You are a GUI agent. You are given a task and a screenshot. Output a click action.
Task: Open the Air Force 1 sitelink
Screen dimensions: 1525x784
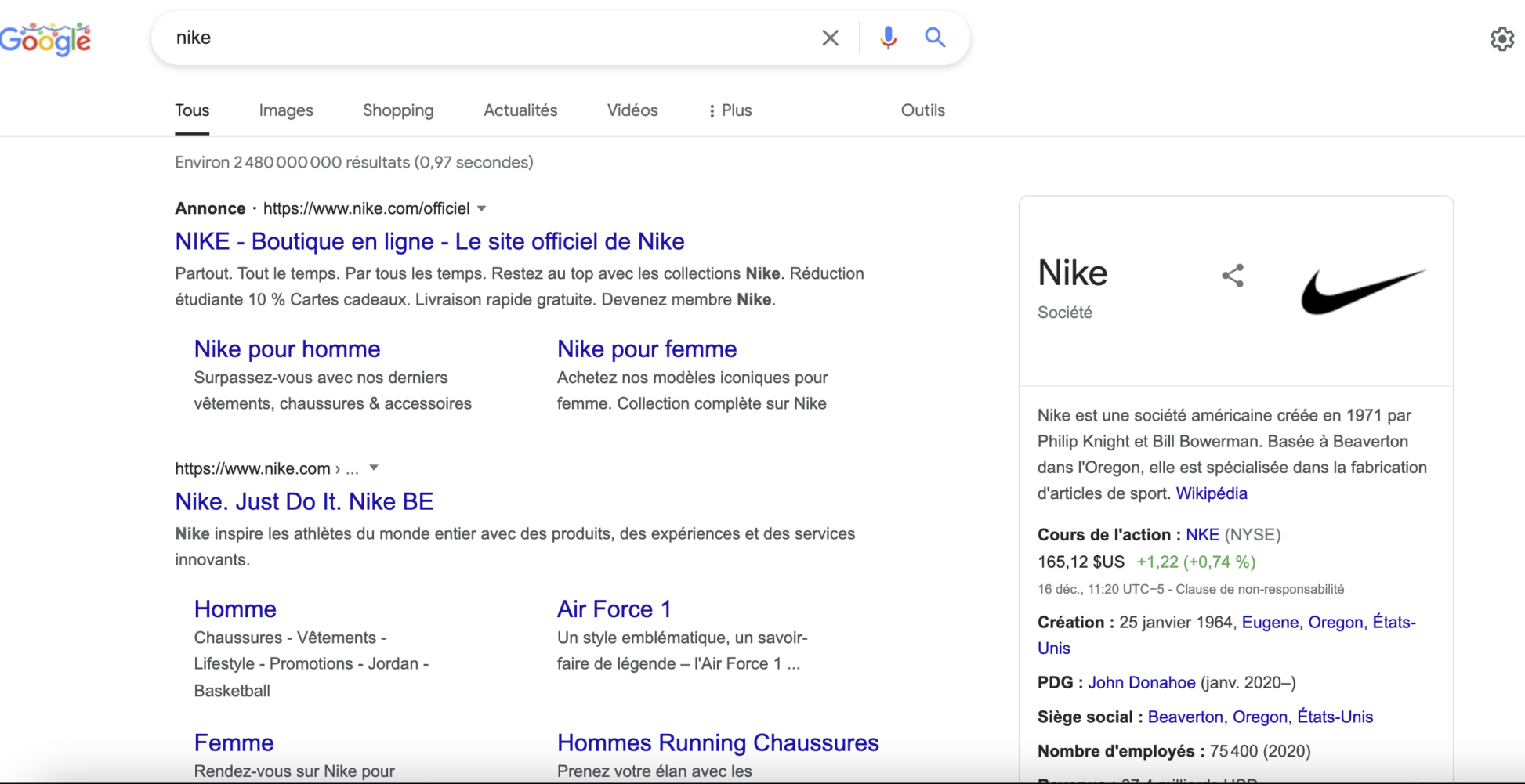[614, 609]
